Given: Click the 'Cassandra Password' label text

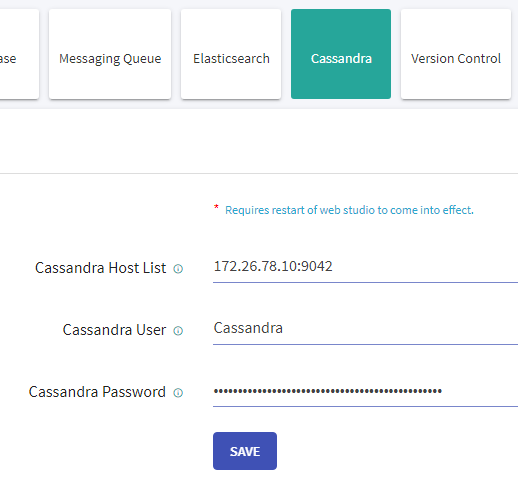Looking at the screenshot, I should tap(97, 392).
